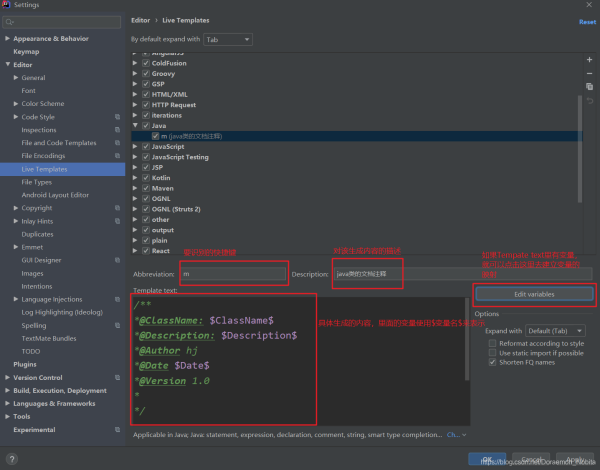Uncheck Shorten FQ names option
This screenshot has height=470, width=600.
[x=492, y=363]
